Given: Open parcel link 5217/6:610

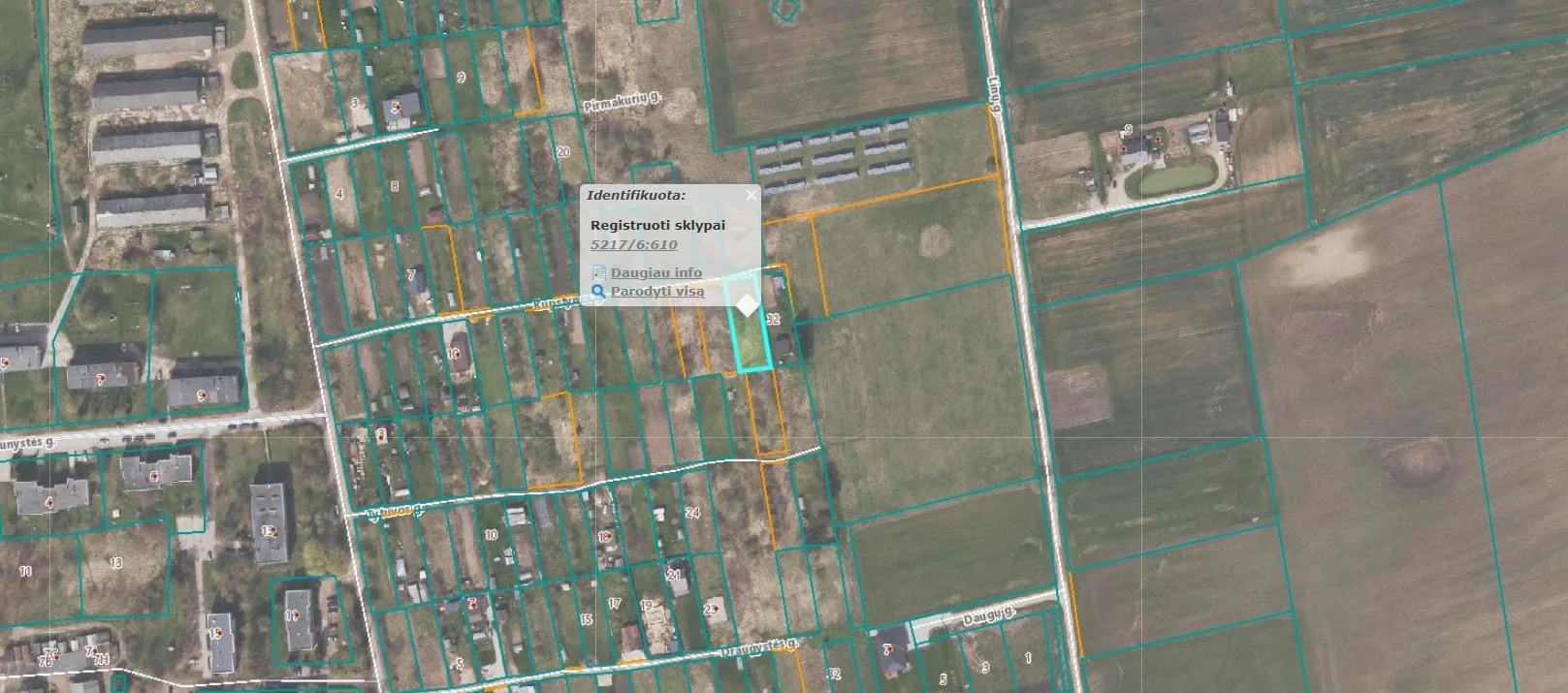Looking at the screenshot, I should 633,244.
